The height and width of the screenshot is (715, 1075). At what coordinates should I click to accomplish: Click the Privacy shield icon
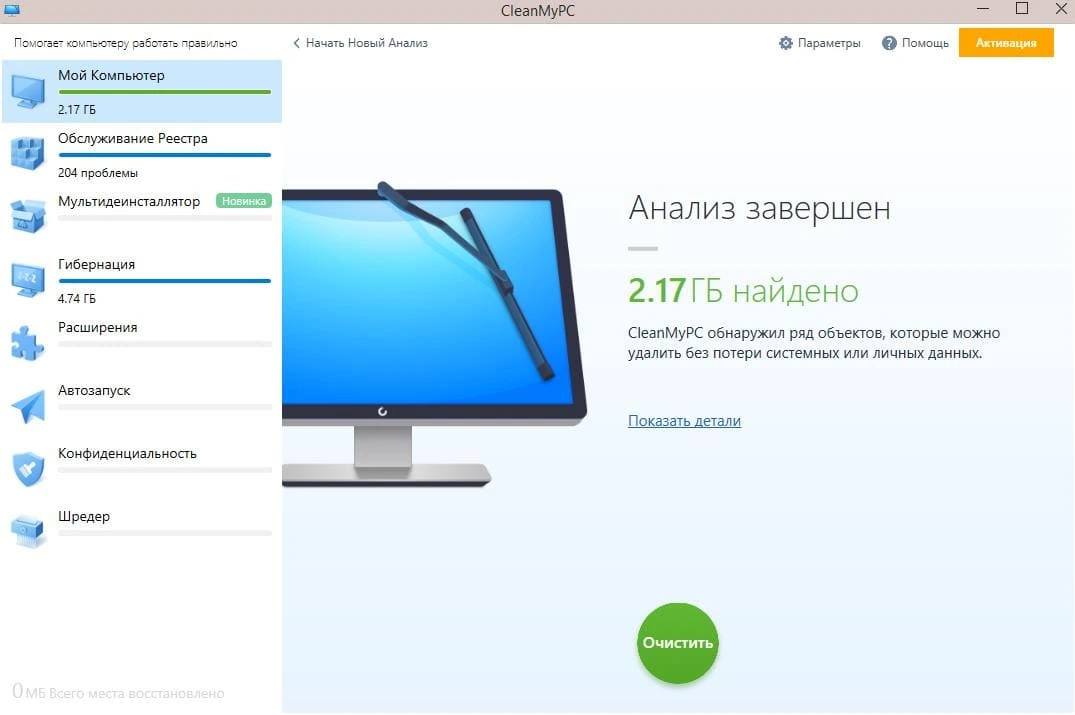(x=28, y=470)
